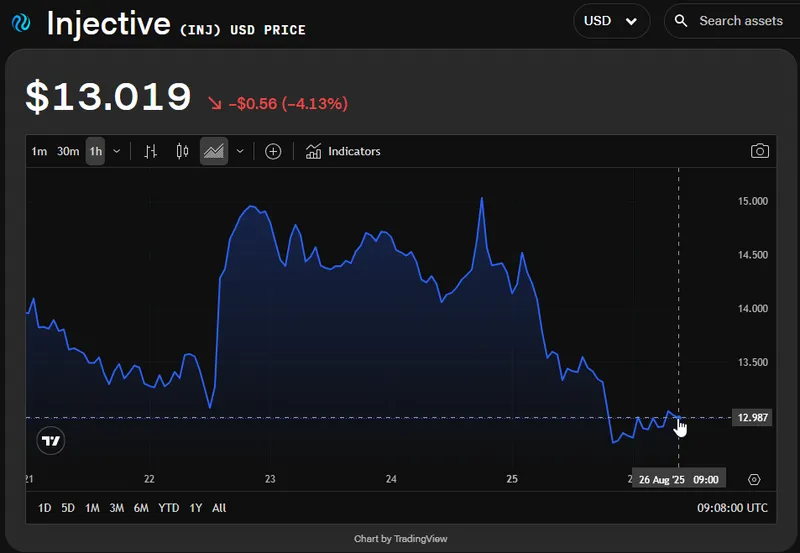Expand the interval options chevron

click(x=116, y=152)
